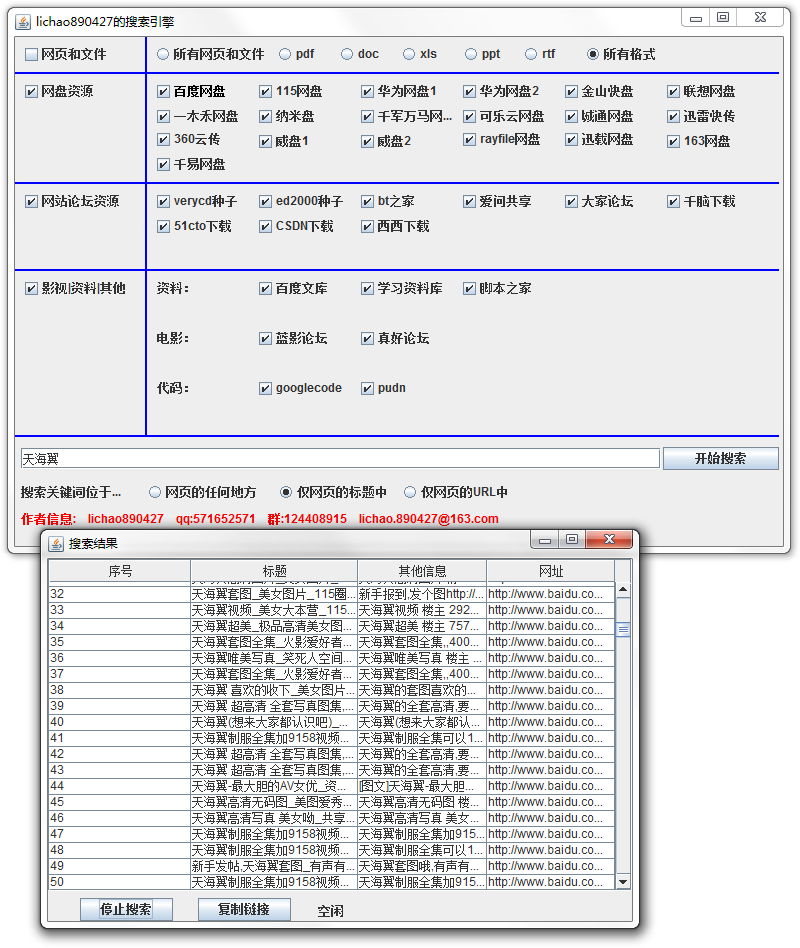
Task: Click the Java icon in 搜索结果 window title
Action: click(56, 543)
